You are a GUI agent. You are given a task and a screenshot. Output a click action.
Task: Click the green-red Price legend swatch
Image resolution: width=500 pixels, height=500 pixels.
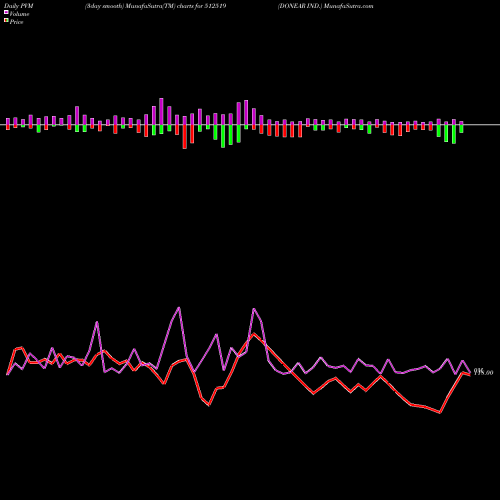(x=6, y=21)
